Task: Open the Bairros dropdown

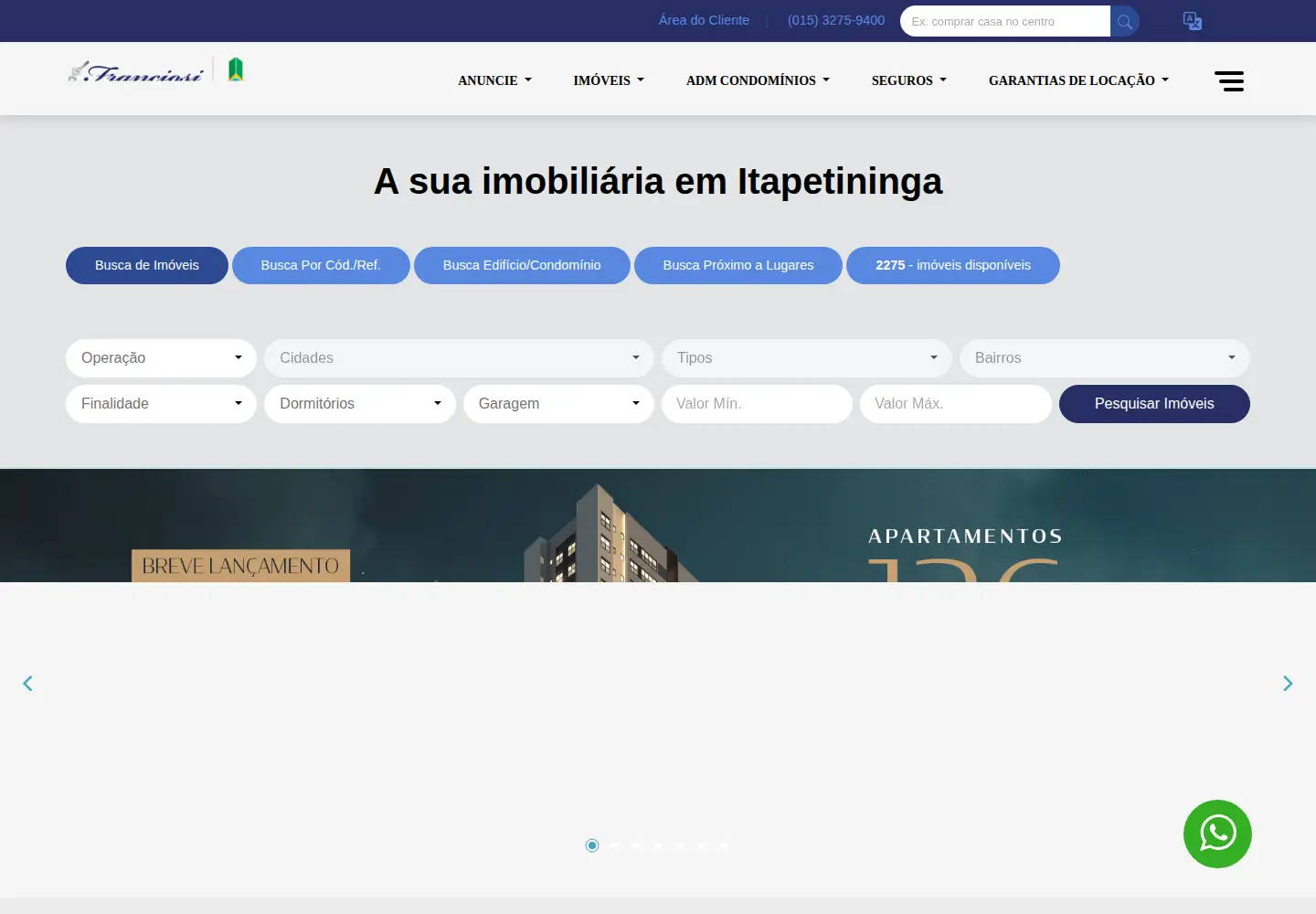Action: [1105, 358]
